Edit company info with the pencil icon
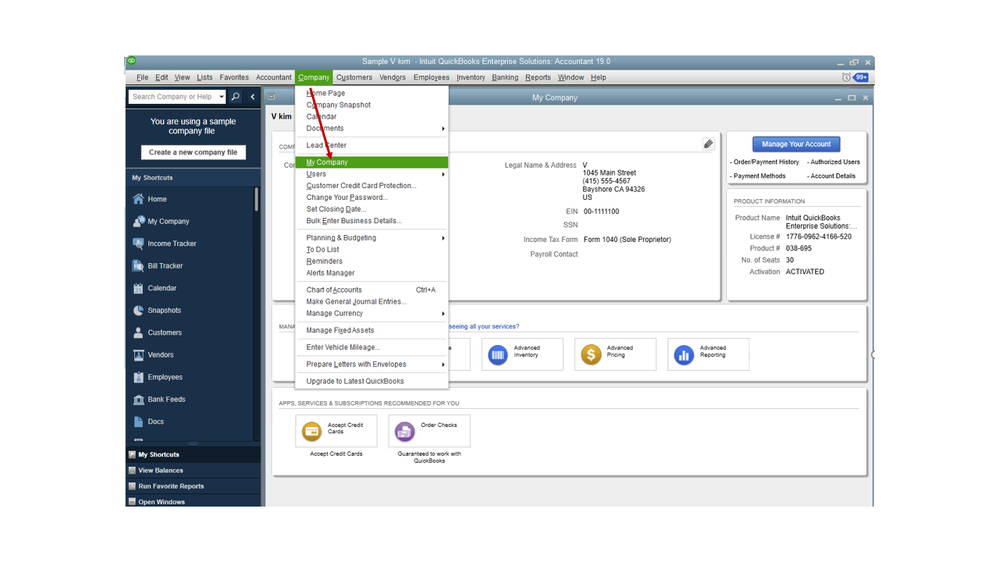The height and width of the screenshot is (562, 999). (x=708, y=144)
